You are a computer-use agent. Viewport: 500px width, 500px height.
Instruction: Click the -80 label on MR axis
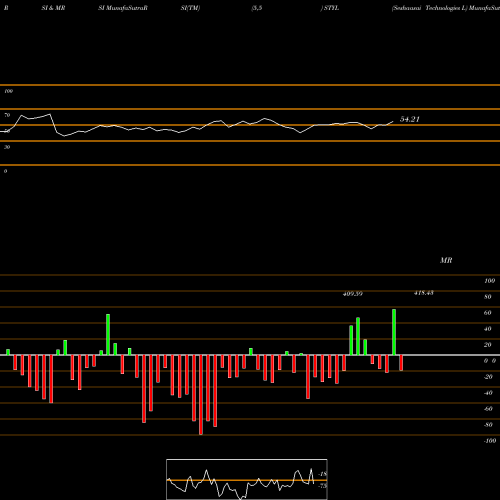[x=488, y=425]
